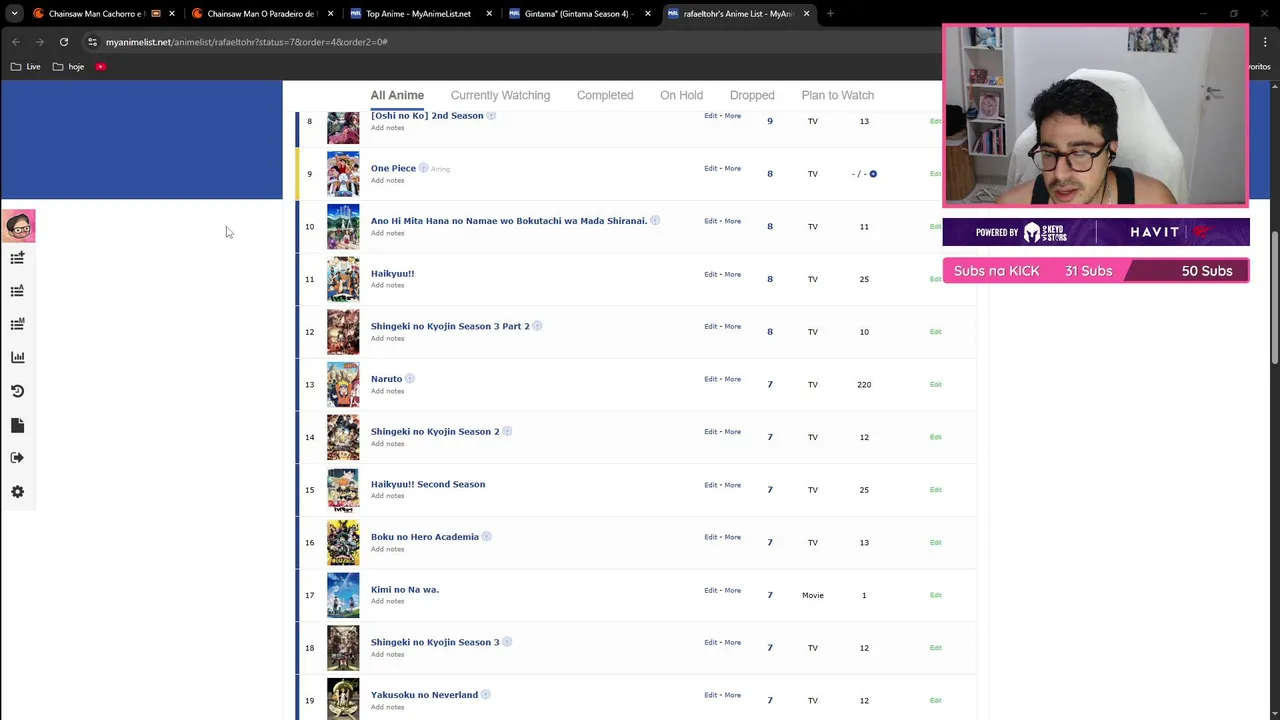Open the hoje bookmarks folder
Viewport: 1280px width, 720px height.
tap(69, 66)
